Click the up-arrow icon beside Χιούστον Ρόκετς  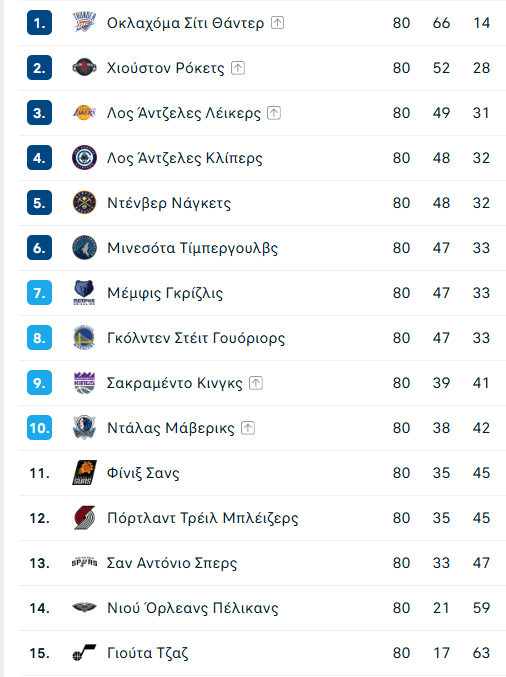click(238, 68)
